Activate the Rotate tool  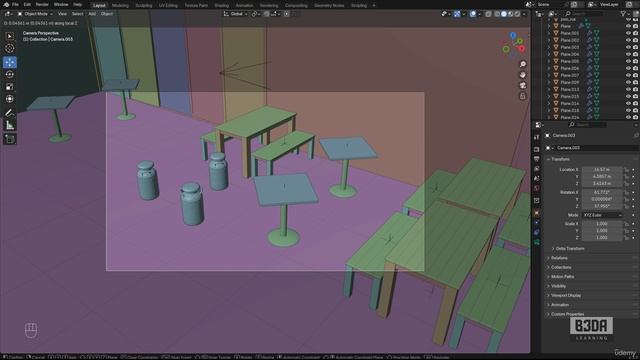click(x=9, y=74)
